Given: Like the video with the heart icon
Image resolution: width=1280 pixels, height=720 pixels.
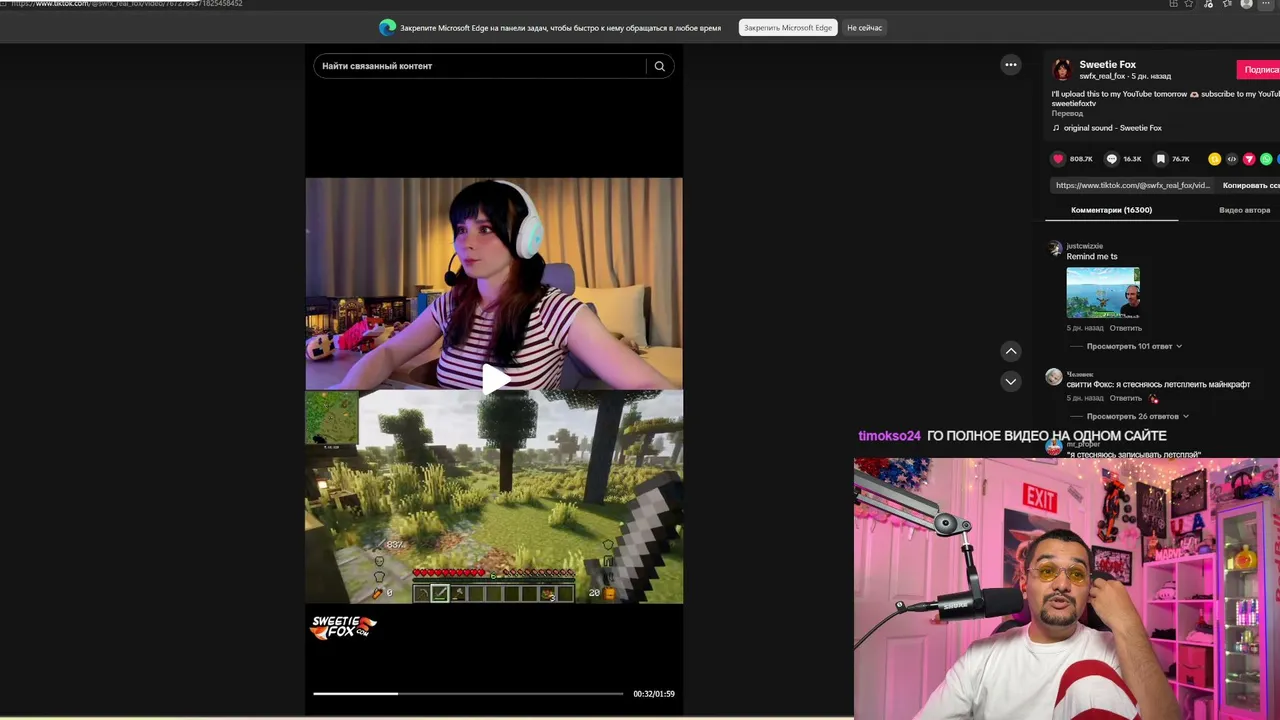Looking at the screenshot, I should pyautogui.click(x=1058, y=159).
